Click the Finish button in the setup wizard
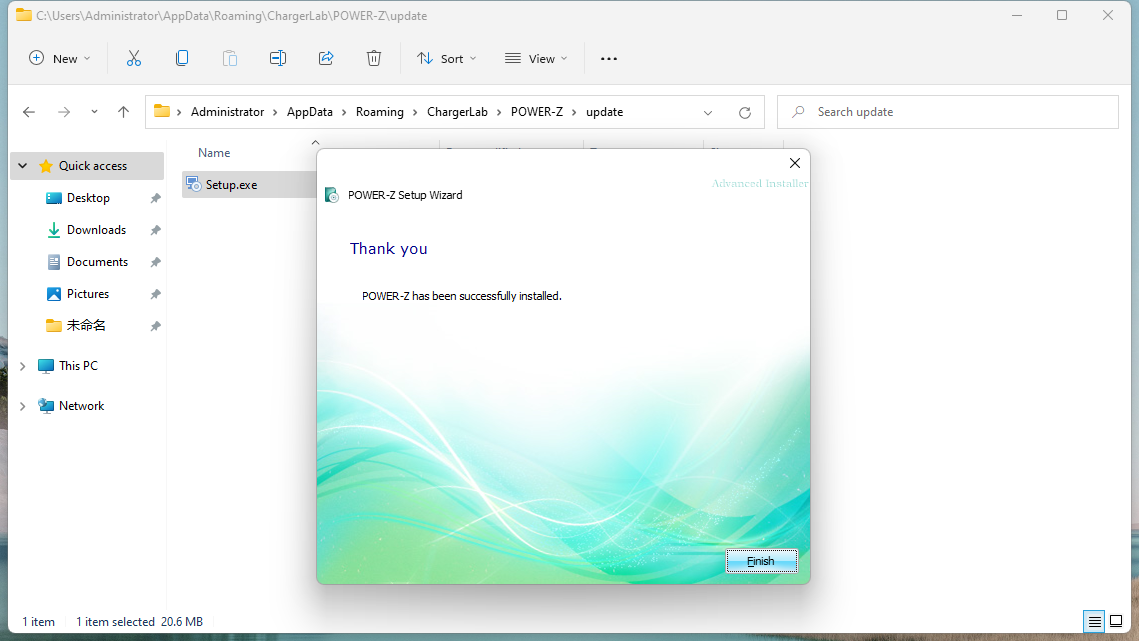Image resolution: width=1139 pixels, height=641 pixels. click(761, 561)
